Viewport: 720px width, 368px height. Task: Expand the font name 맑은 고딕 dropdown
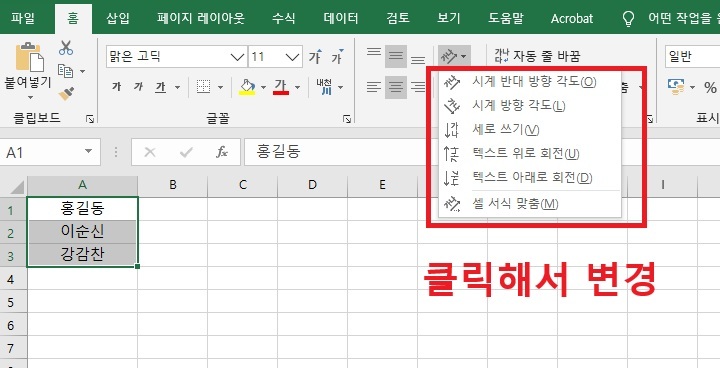pos(237,57)
